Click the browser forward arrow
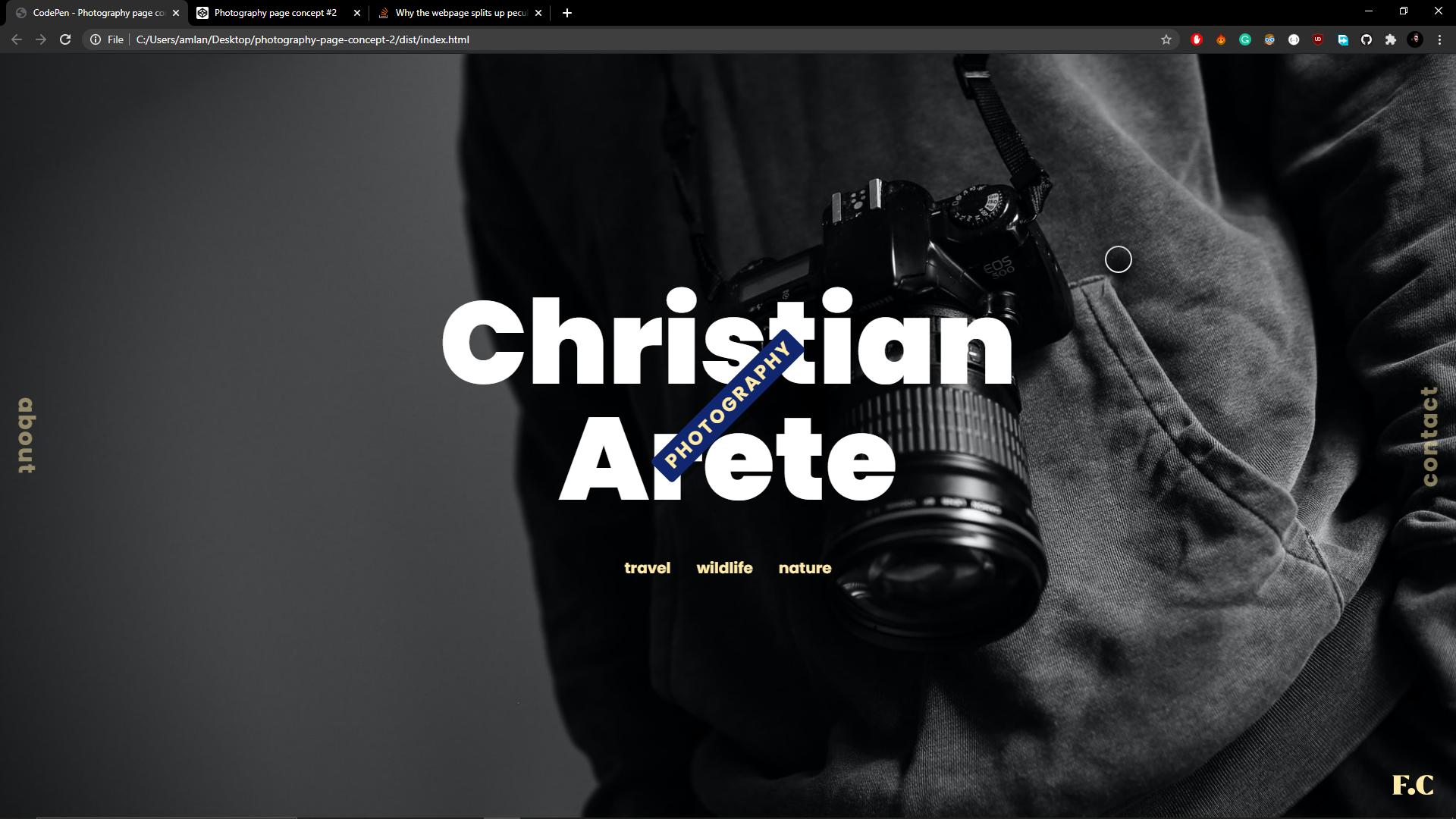The image size is (1456, 819). 41,39
